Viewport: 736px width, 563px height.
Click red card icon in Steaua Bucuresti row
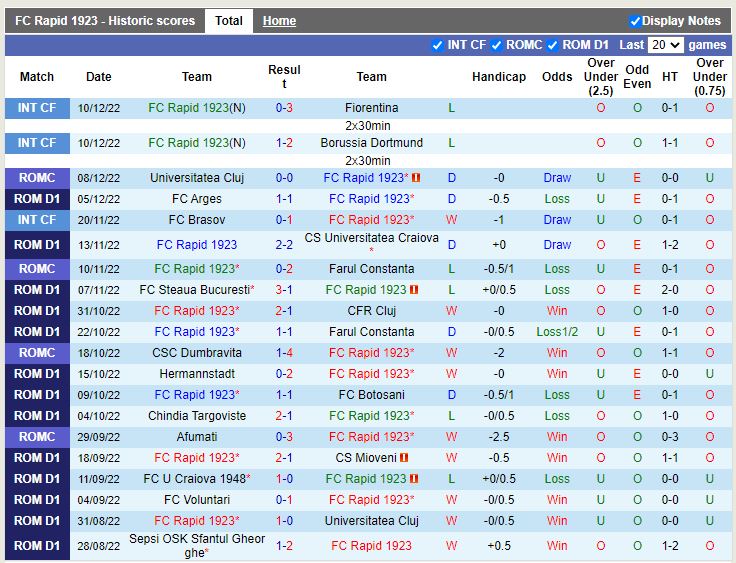coord(414,290)
